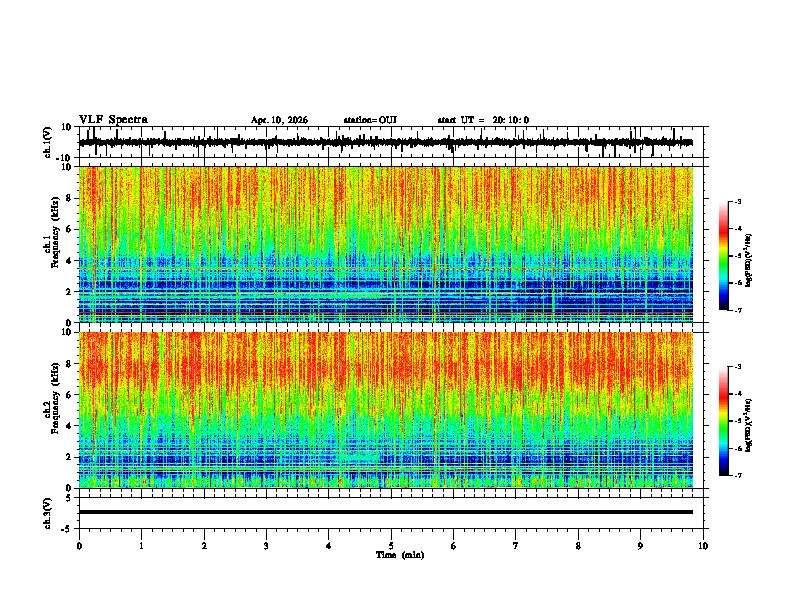The image size is (792, 612).
Task: Click the ch.2 colorbar log(PSD) label
Action: pyautogui.click(x=749, y=425)
